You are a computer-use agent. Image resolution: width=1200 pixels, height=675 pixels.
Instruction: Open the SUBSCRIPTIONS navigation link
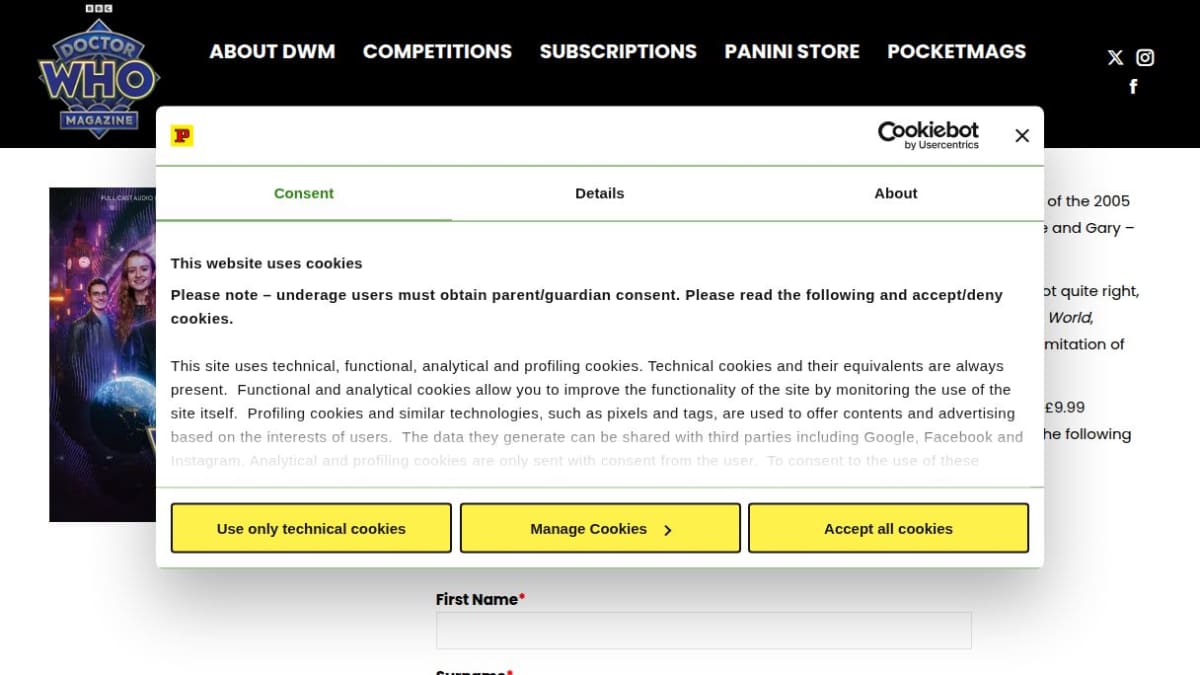pos(618,51)
